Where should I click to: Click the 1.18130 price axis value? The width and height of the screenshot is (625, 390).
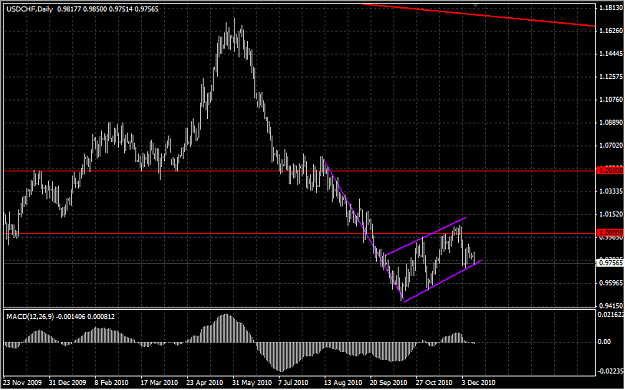pos(611,8)
